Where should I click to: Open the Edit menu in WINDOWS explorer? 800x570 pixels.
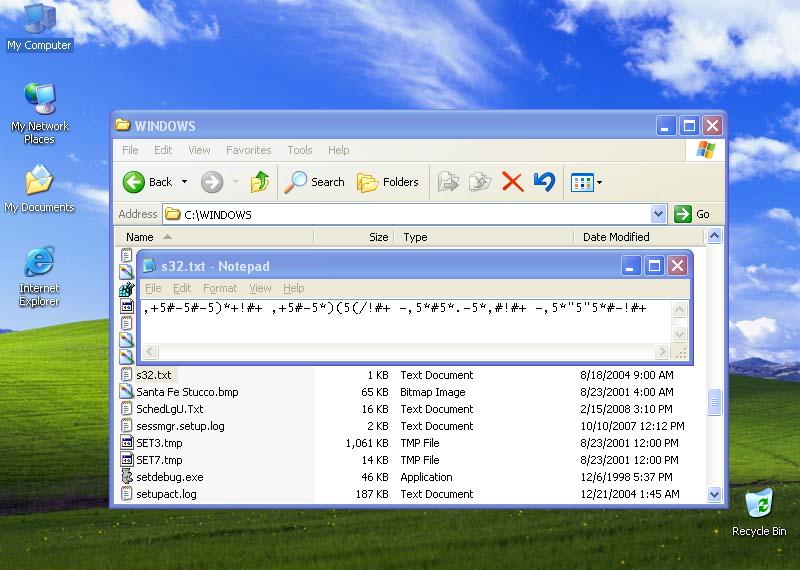163,150
